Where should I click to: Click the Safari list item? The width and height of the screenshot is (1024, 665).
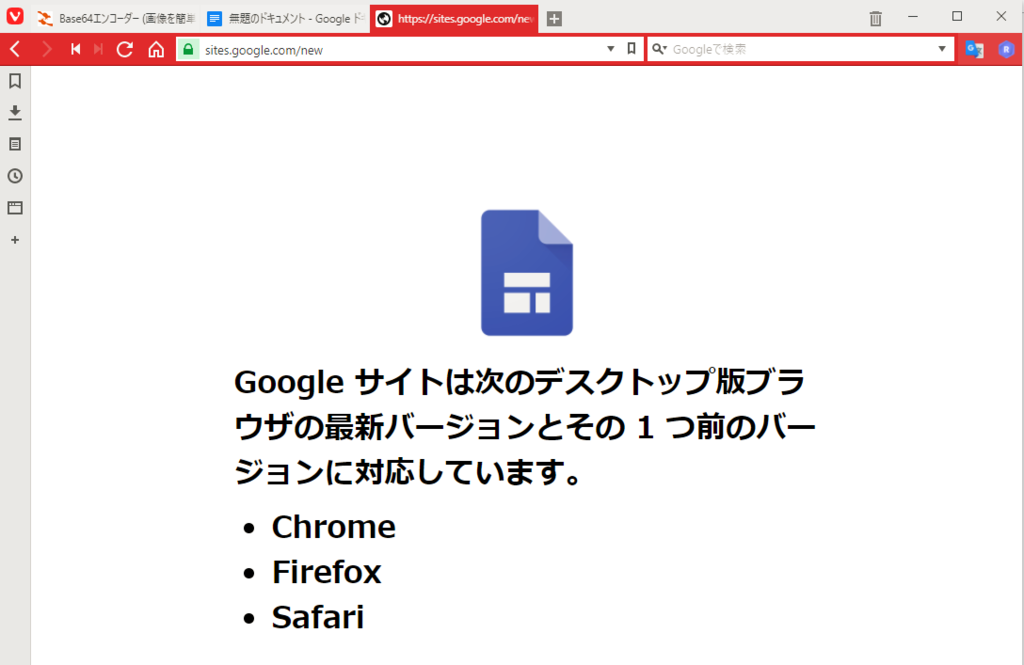tap(318, 617)
